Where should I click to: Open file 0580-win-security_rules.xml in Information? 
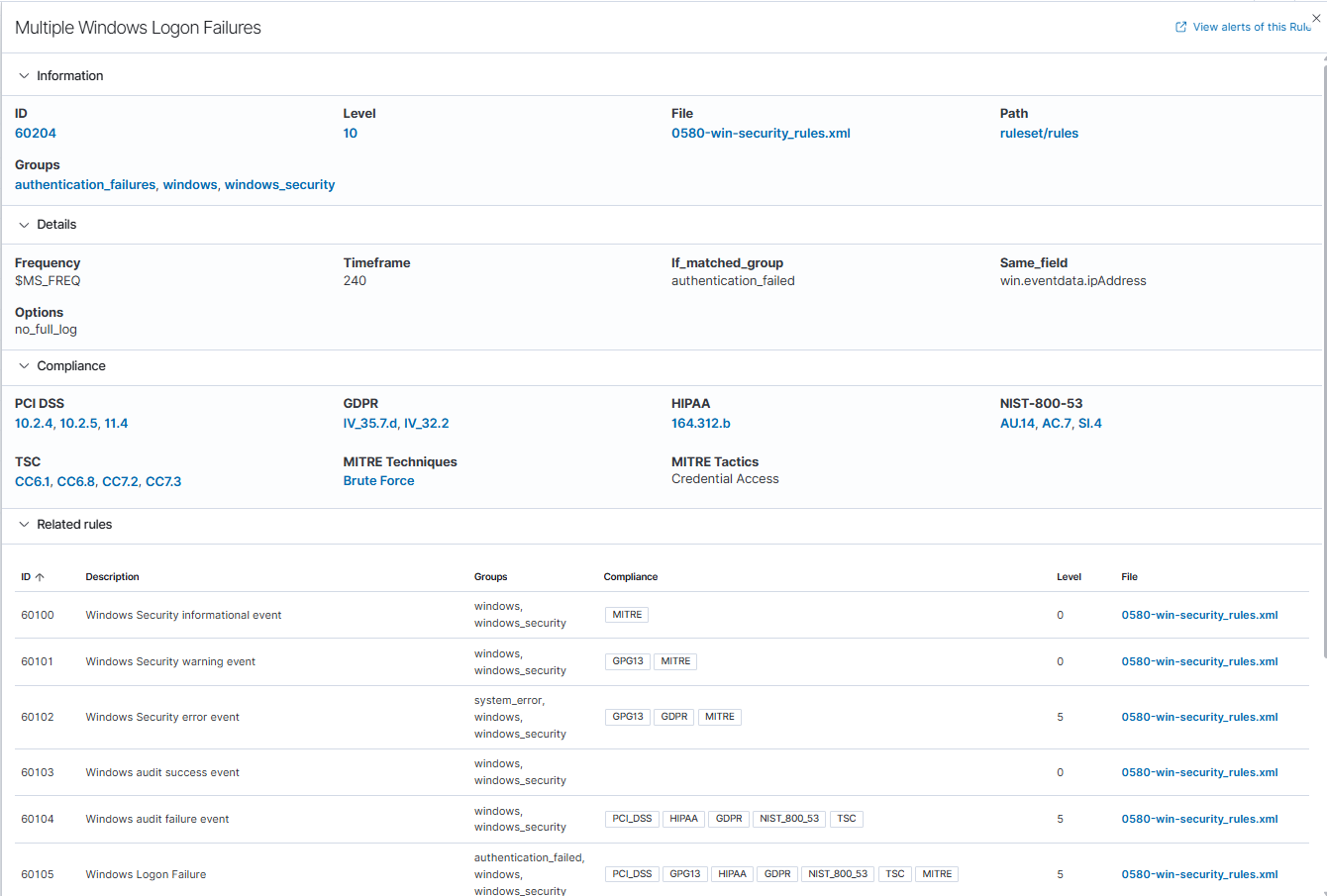pos(761,134)
